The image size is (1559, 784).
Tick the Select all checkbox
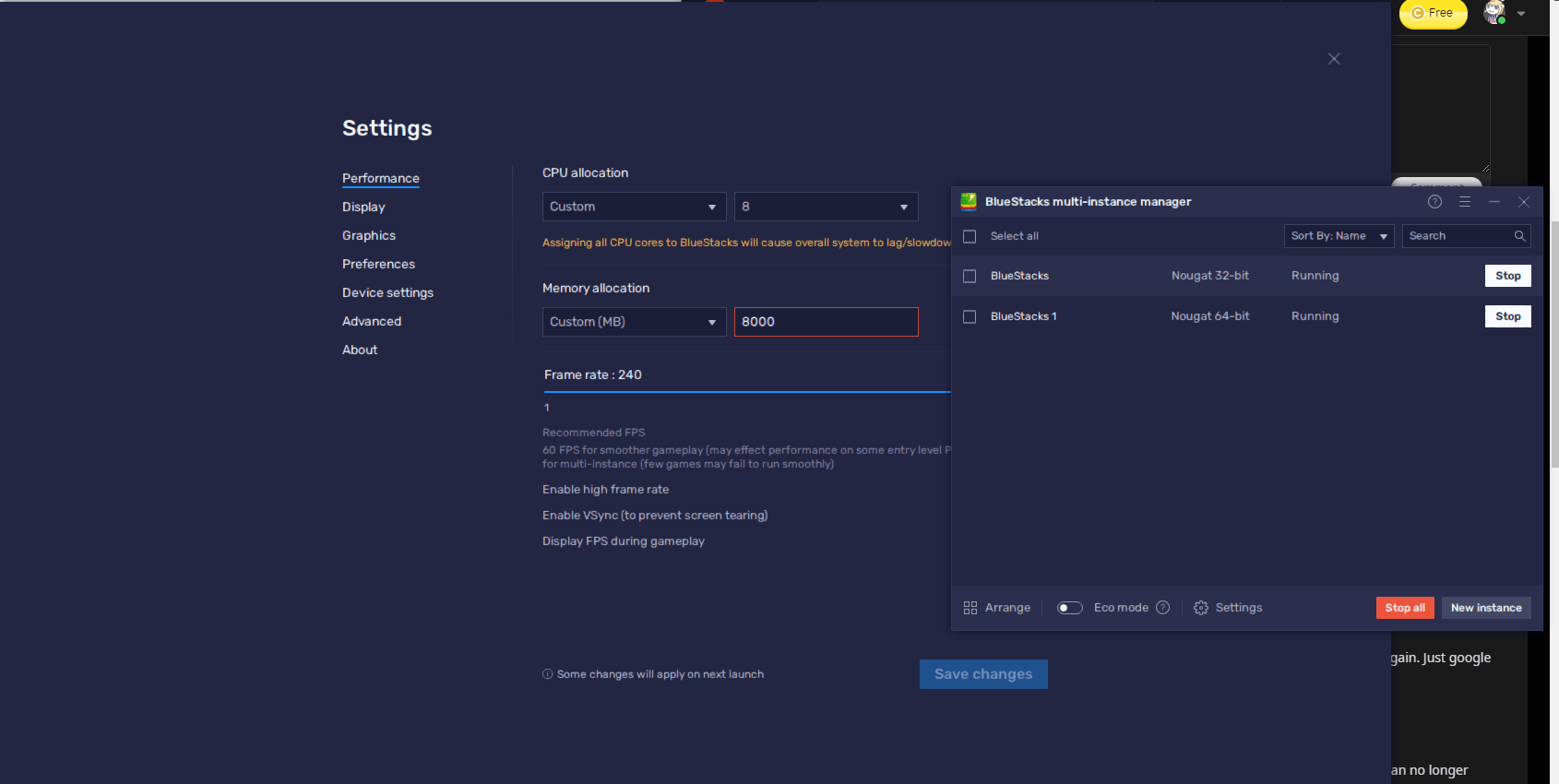tap(970, 236)
